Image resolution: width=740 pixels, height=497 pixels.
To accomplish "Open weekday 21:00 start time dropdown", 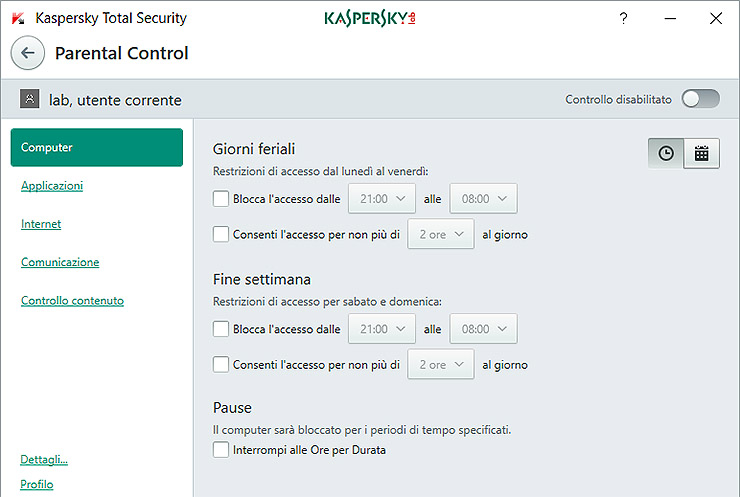I will (x=381, y=199).
